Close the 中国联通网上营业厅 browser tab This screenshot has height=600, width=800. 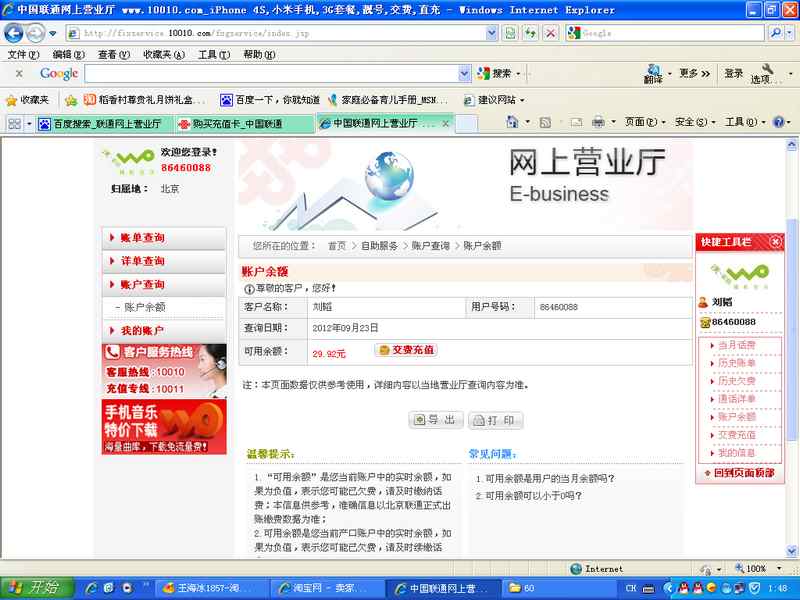[x=445, y=123]
